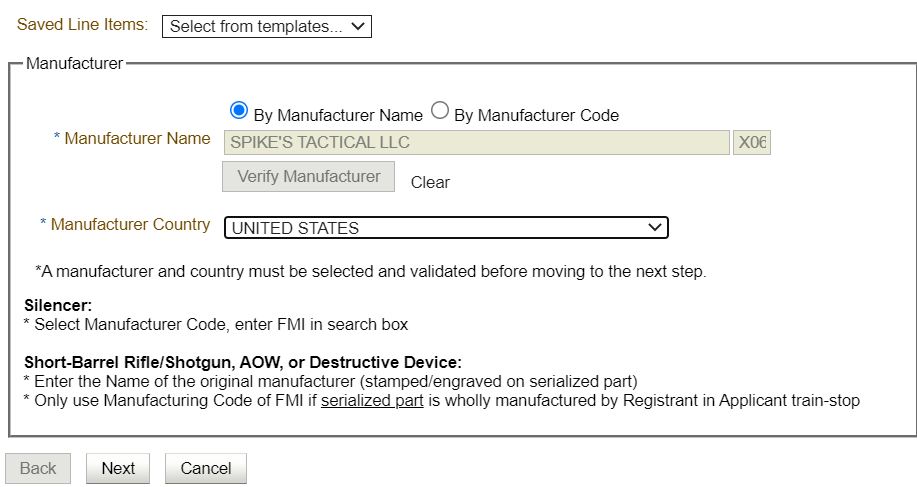Open the Manufacturer Country UNITED STATES dropdown
The image size is (917, 487).
point(446,227)
